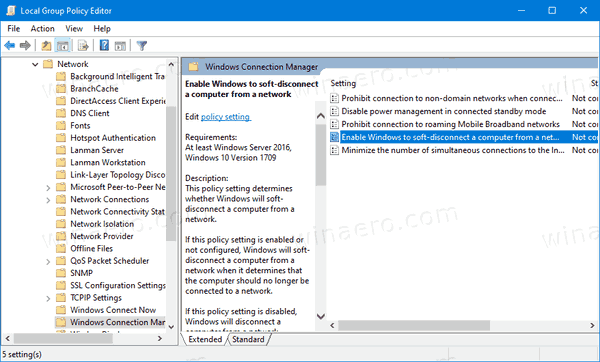This screenshot has width=600, height=362.
Task: Click policy icon beside Prohibit roaming Mobile Broadband
Action: tap(334, 124)
